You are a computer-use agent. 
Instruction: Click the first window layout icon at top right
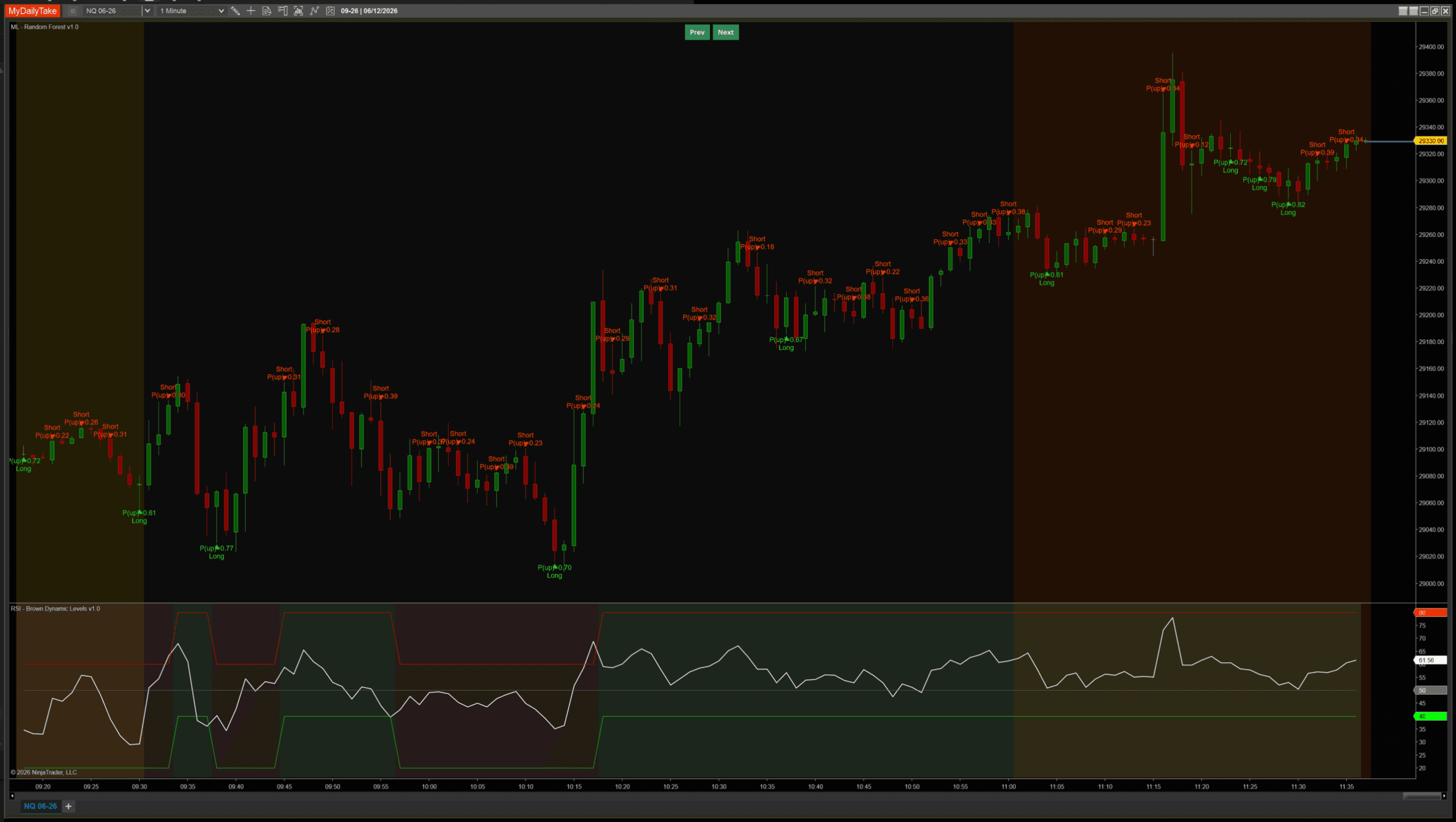[x=1403, y=11]
